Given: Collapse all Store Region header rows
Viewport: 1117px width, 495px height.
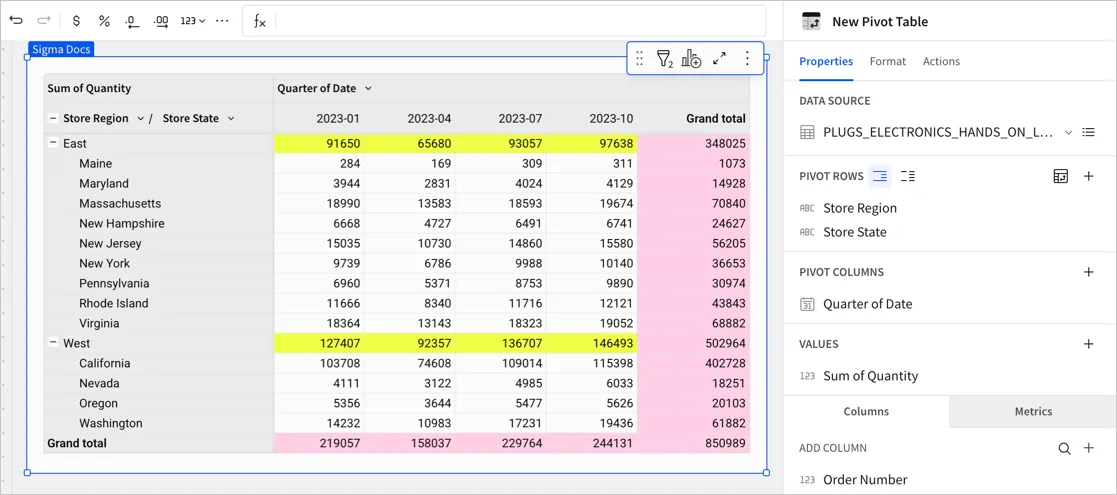Looking at the screenshot, I should point(53,118).
